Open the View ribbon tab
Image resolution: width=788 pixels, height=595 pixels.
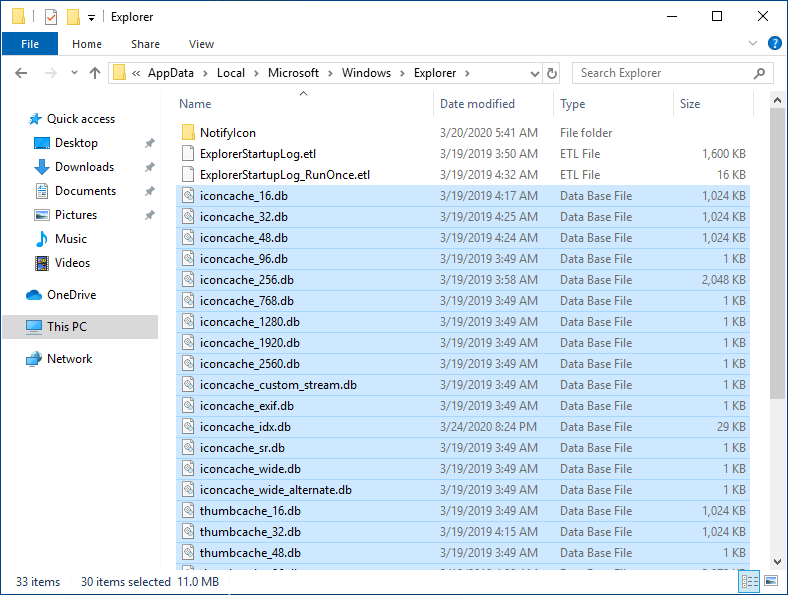click(x=202, y=44)
